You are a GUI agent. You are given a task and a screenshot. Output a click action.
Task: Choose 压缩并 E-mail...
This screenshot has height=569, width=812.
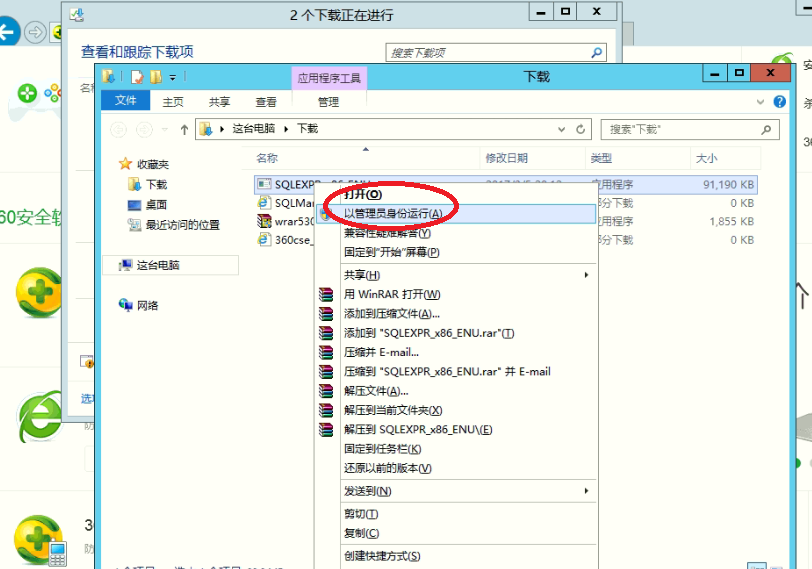coord(381,353)
